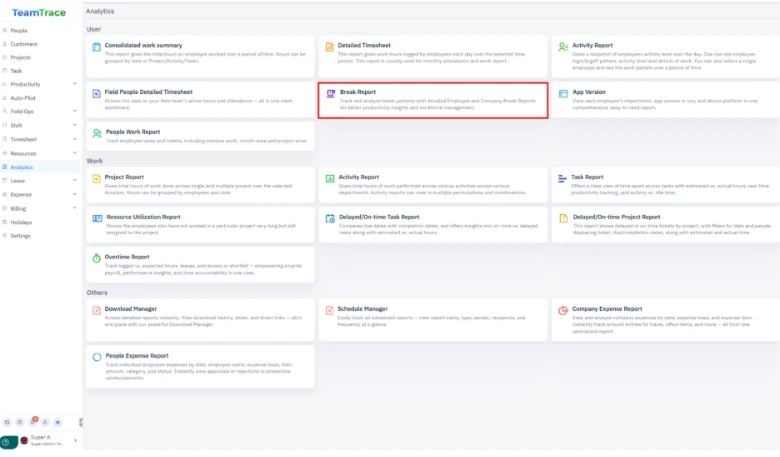Click the TeamTrace logo
Viewport: 780px width, 457px height.
pos(39,12)
